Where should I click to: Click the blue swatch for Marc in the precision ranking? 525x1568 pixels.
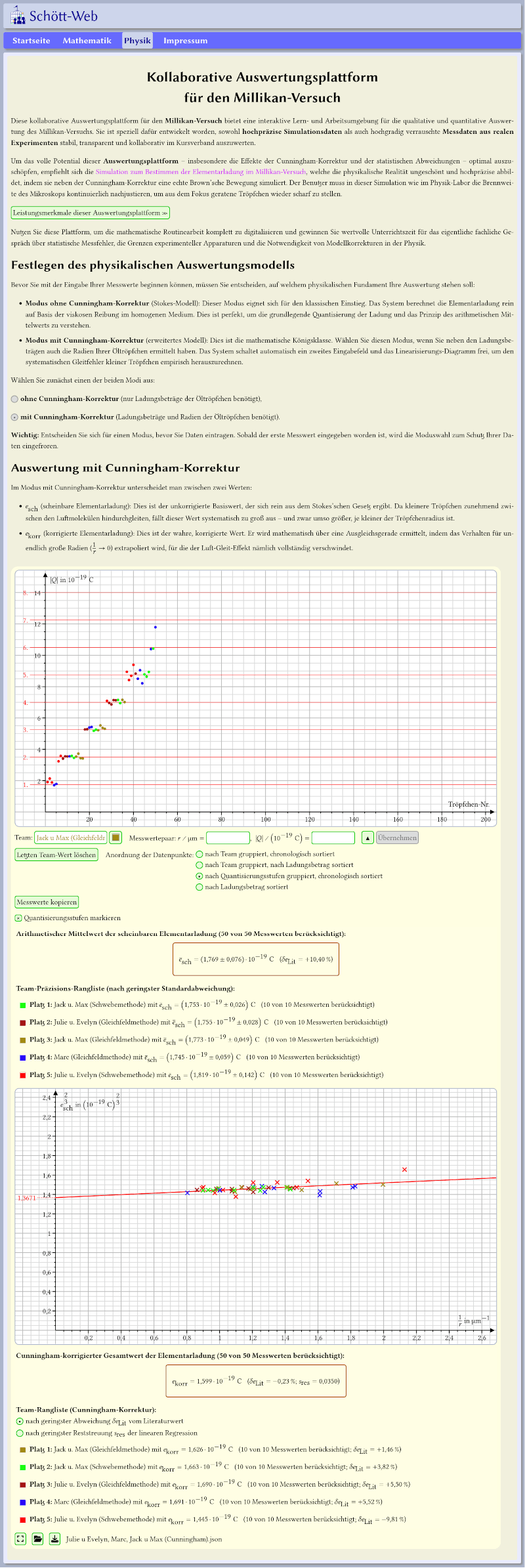coord(23,1057)
